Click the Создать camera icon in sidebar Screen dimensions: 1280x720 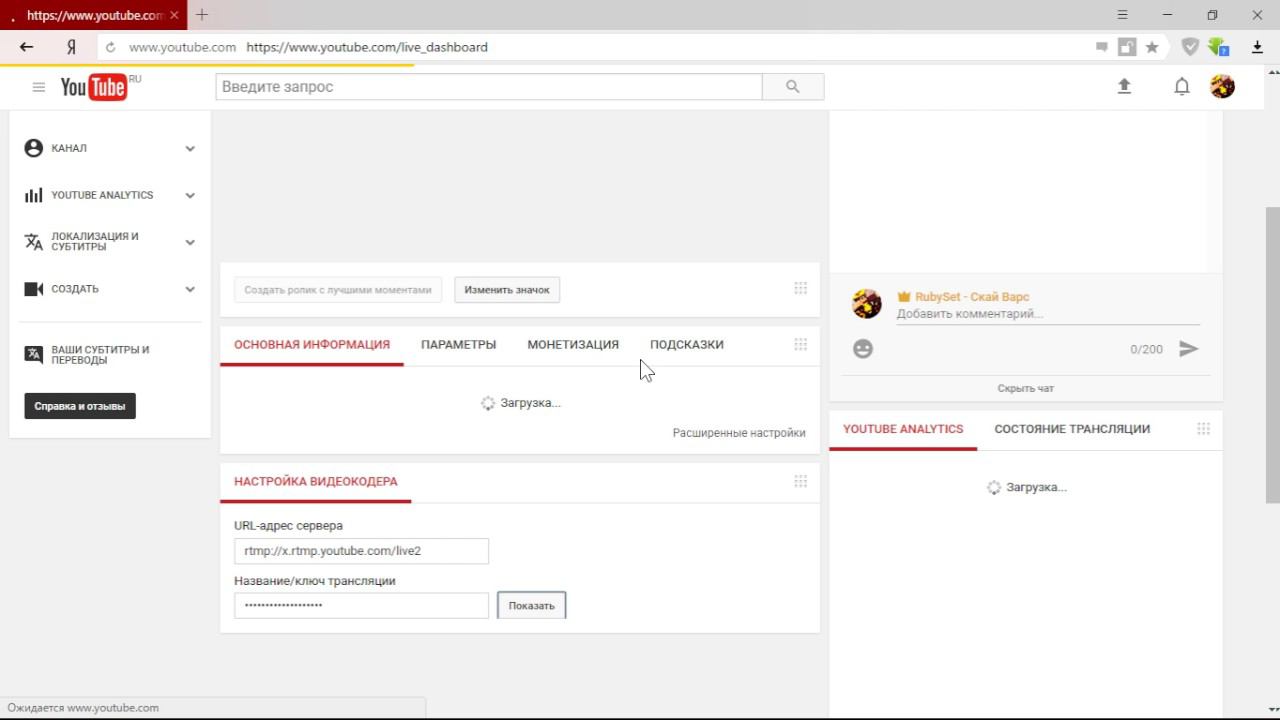tap(33, 289)
